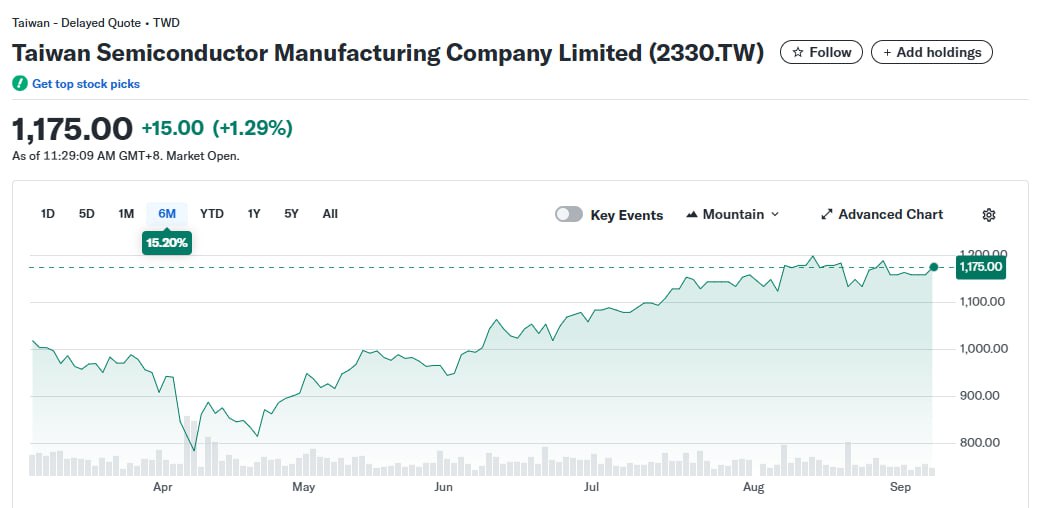Click the Add holdings button
This screenshot has width=1038, height=508.
pos(932,52)
